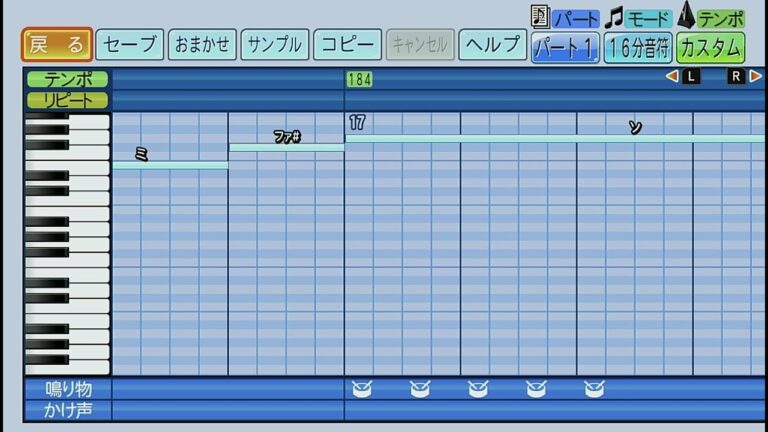768x432 pixels.
Task: Select the first drum icon in 鳴り物 row
Action: pos(361,388)
